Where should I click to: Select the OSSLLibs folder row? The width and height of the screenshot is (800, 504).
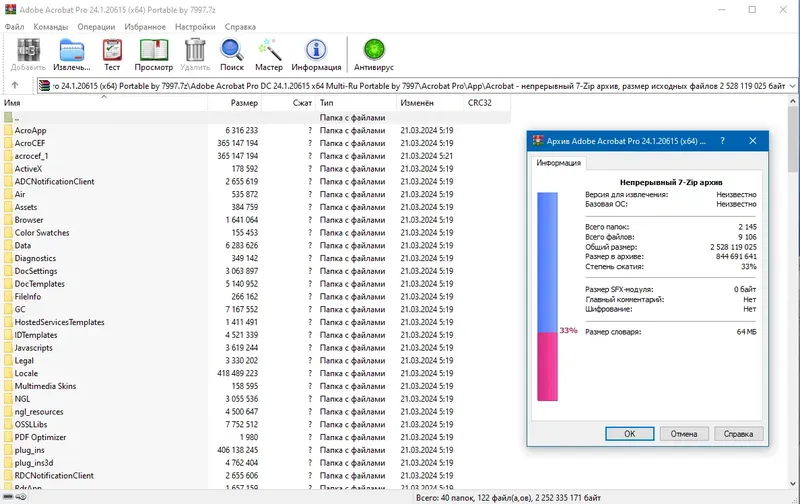(x=256, y=424)
